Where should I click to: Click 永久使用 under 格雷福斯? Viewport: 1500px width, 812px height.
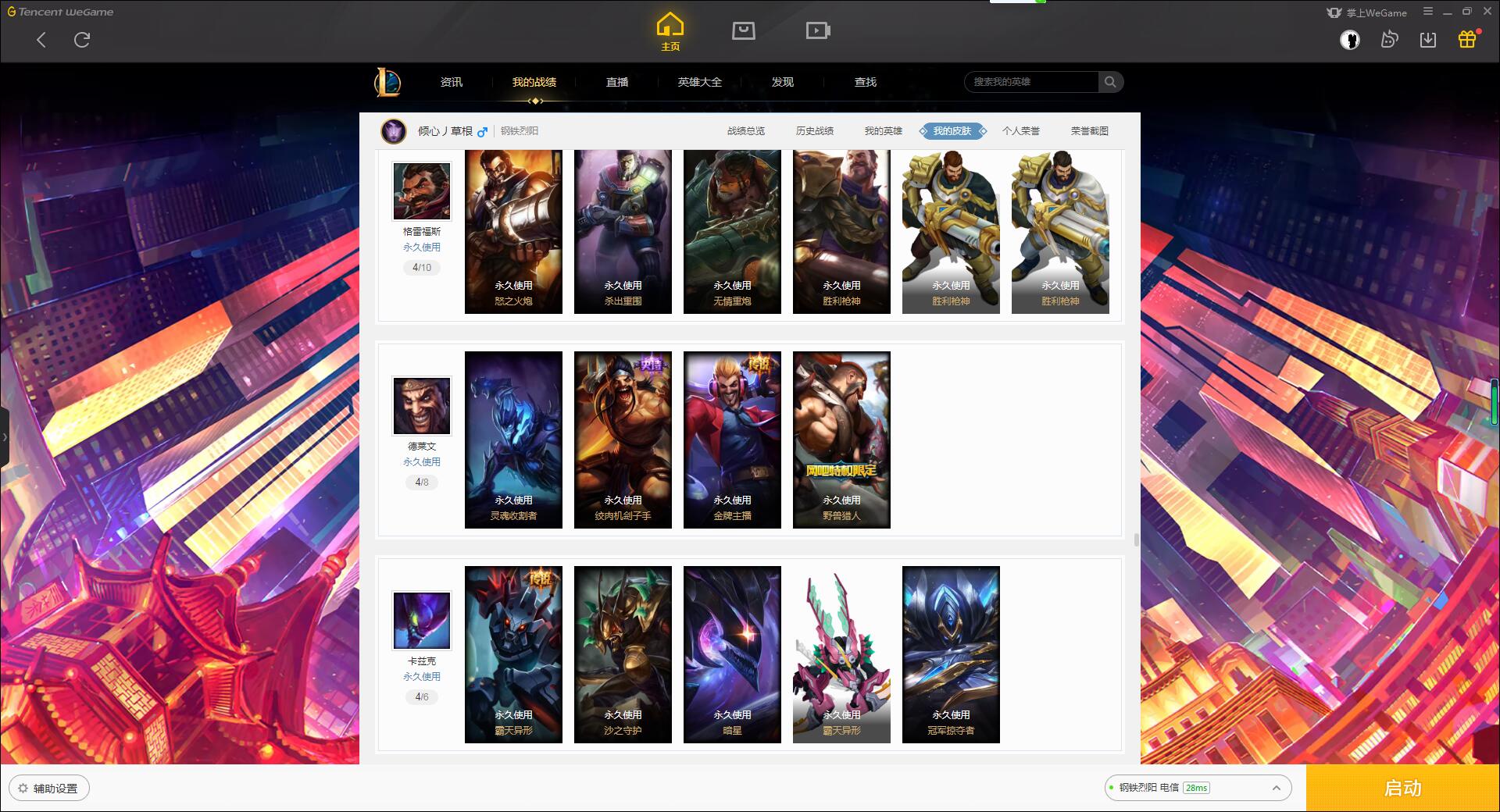click(x=422, y=247)
